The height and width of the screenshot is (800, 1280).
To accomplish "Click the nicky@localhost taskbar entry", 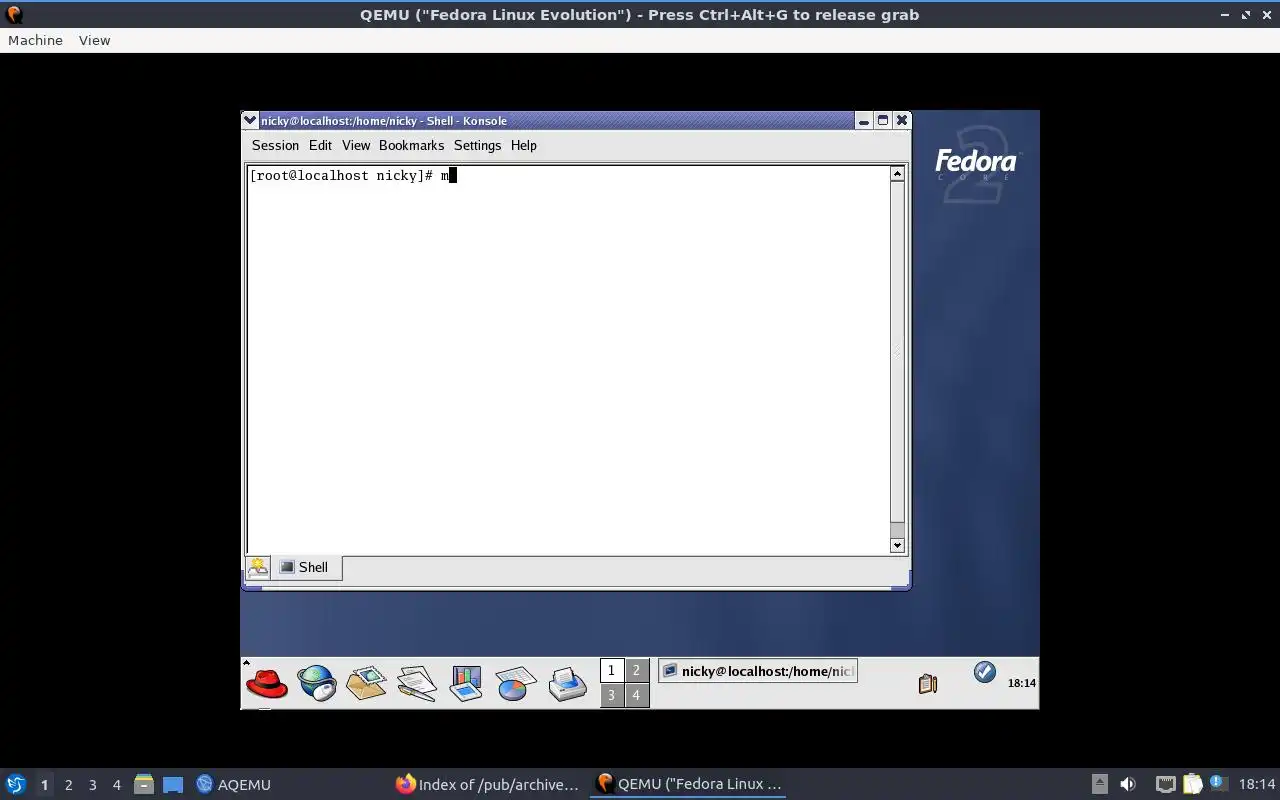I will pyautogui.click(x=758, y=671).
